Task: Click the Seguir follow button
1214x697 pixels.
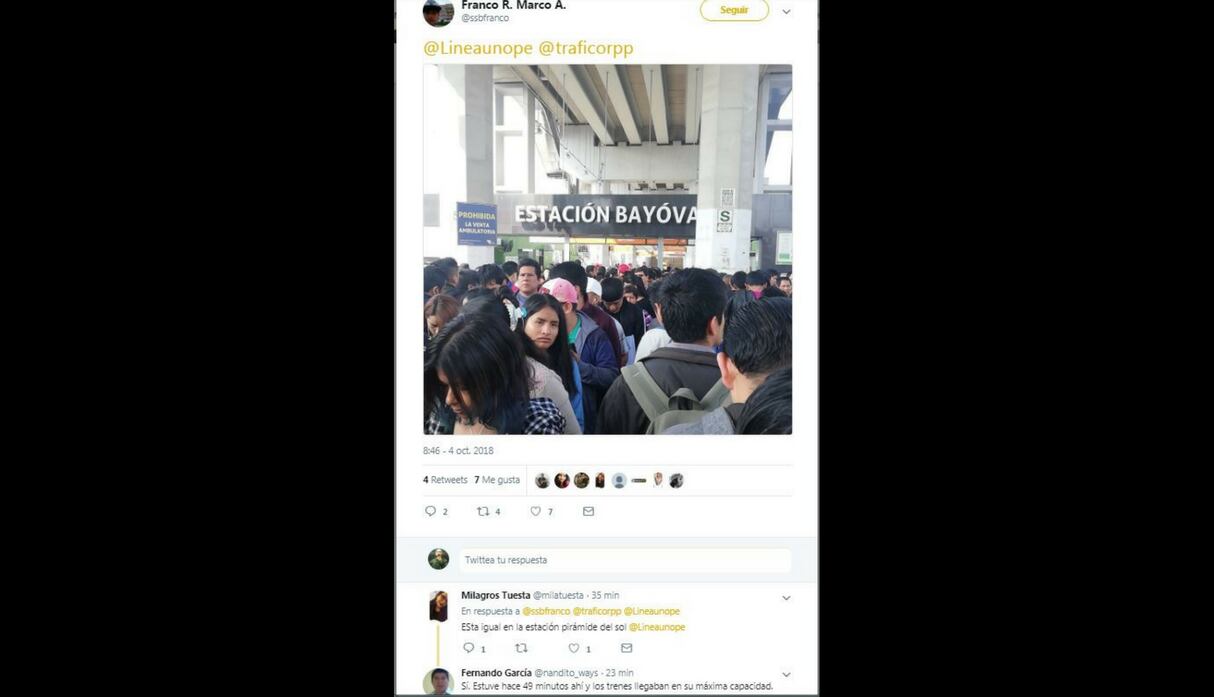Action: (734, 10)
